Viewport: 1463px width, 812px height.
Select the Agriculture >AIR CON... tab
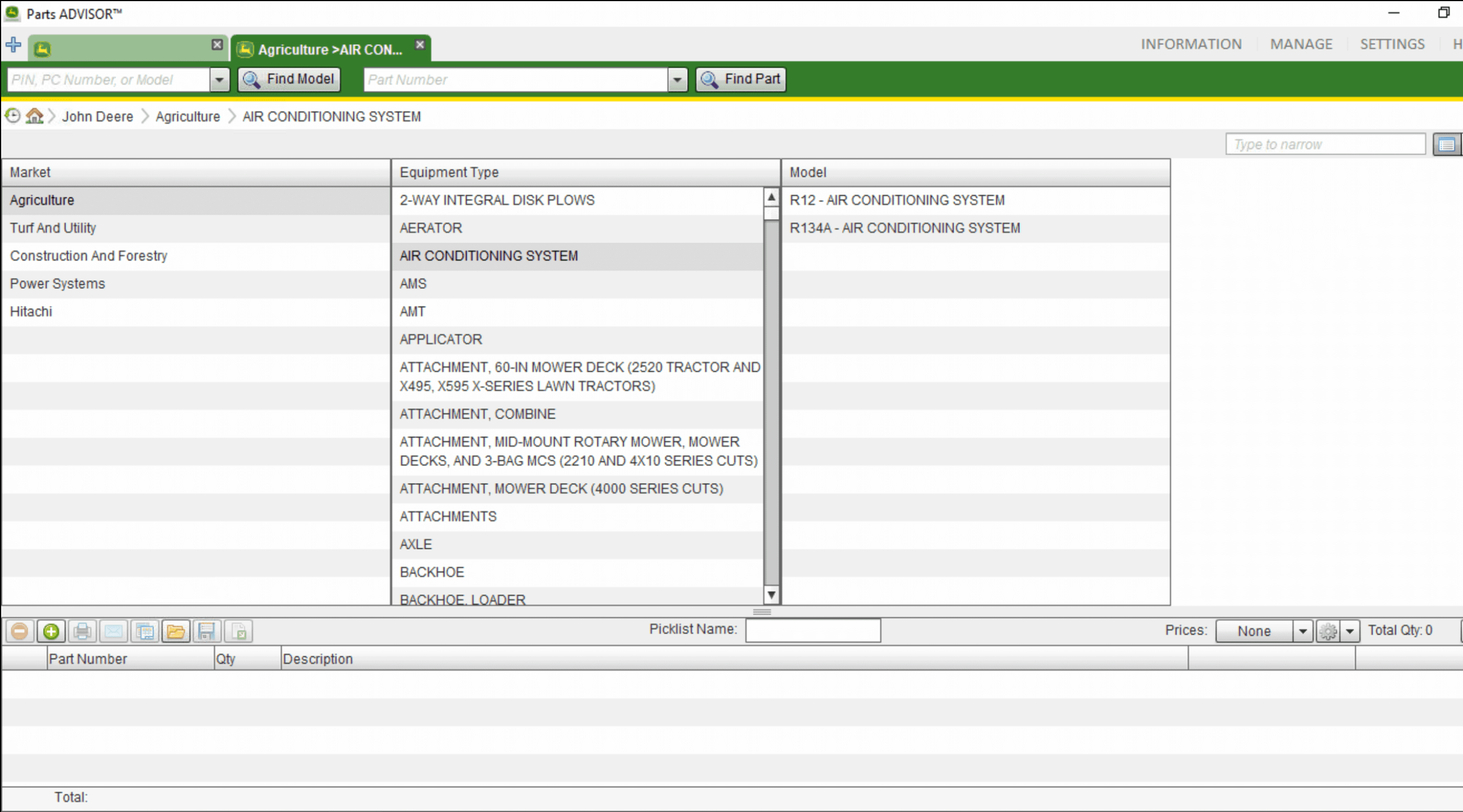tap(330, 49)
